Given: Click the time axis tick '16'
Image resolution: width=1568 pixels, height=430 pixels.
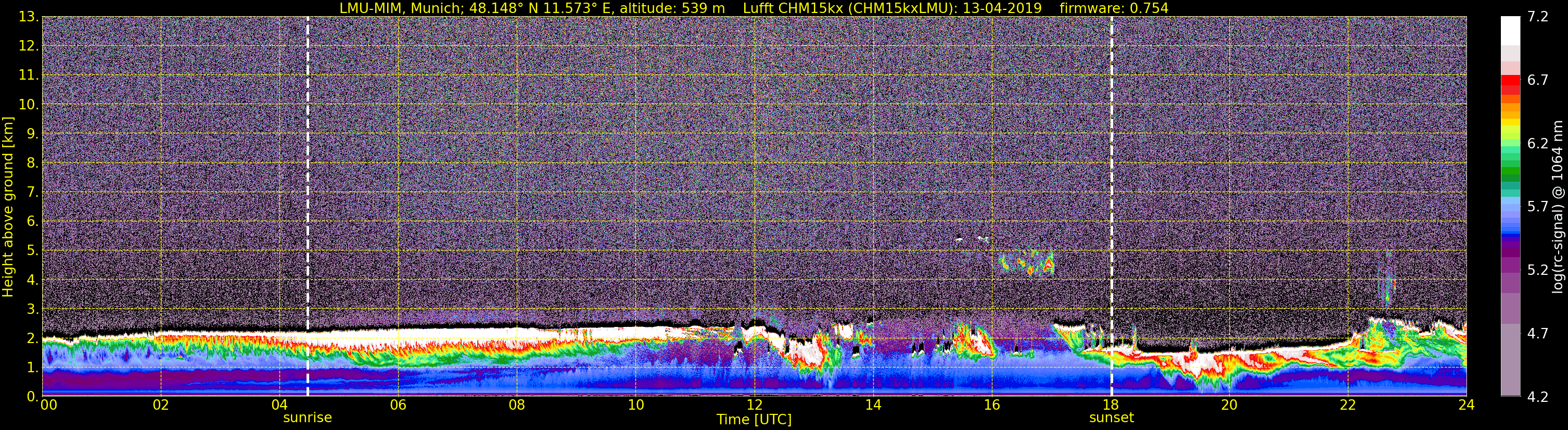Looking at the screenshot, I should click(x=991, y=405).
